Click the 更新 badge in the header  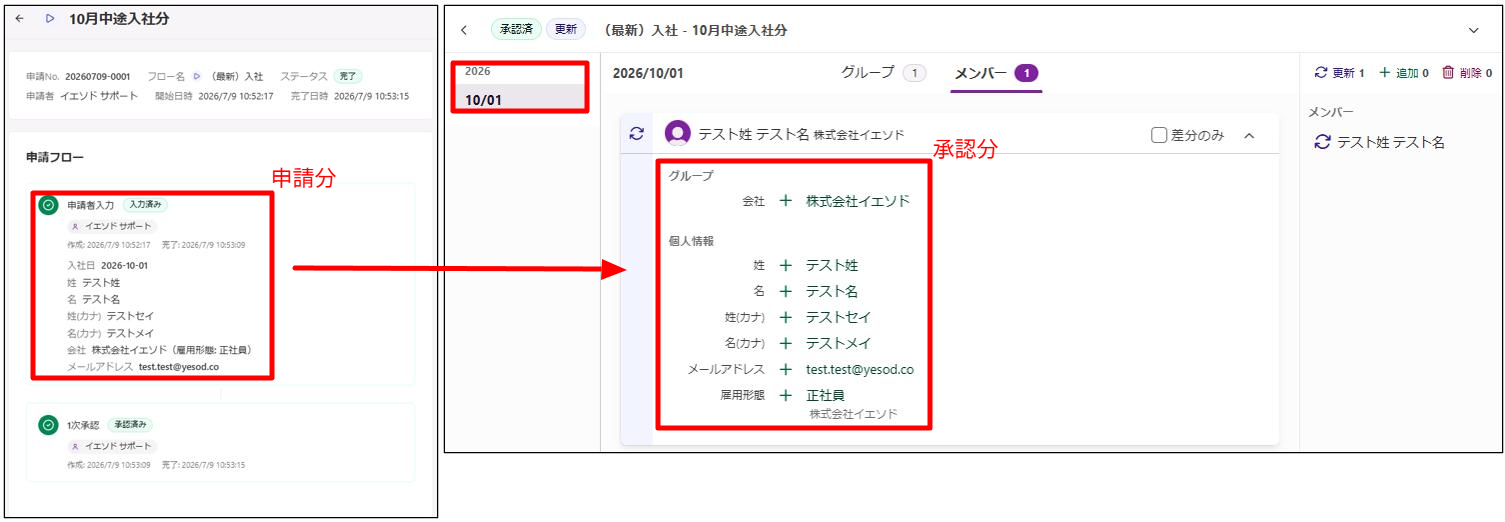(566, 30)
